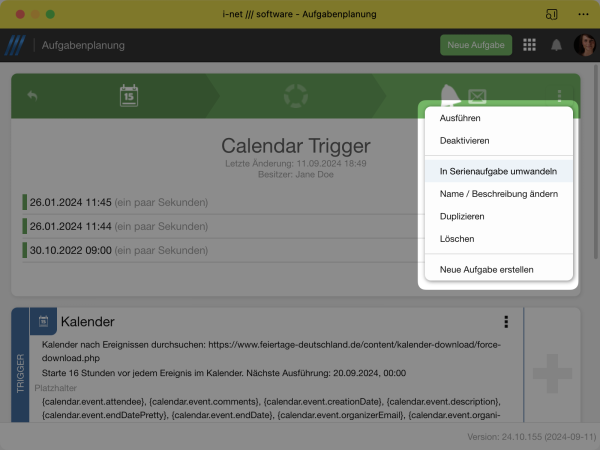This screenshot has width=600, height=450.
Task: Click the calendar trigger step icon
Action: (129, 96)
